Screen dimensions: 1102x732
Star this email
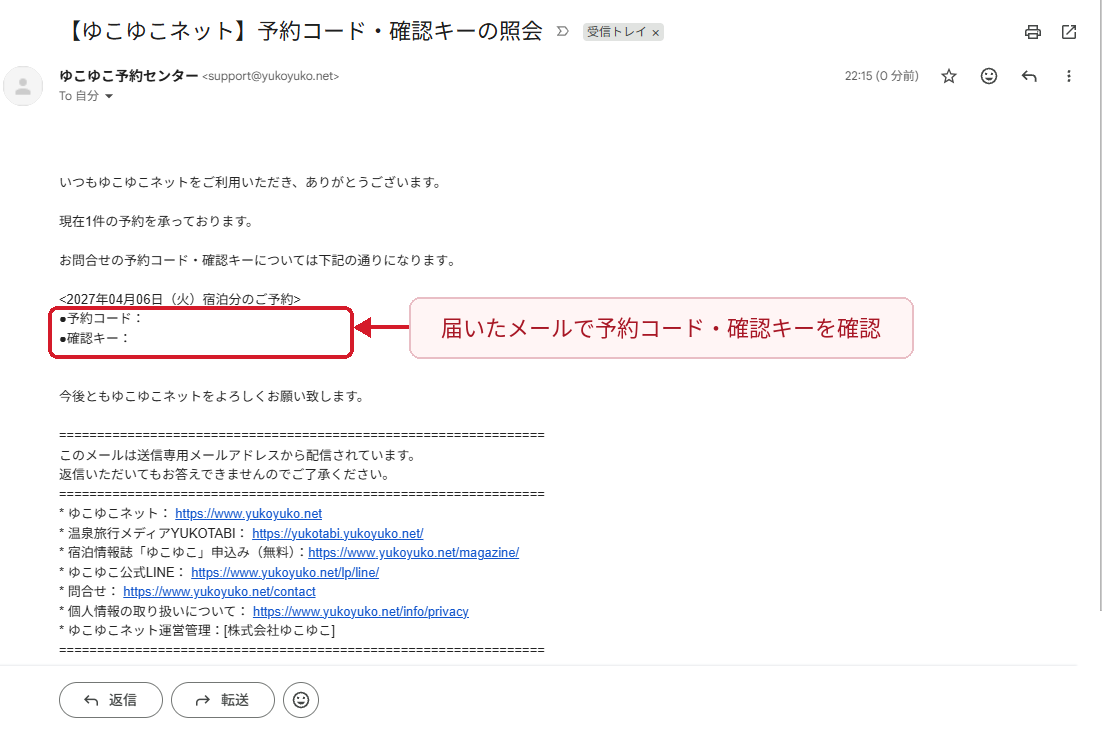(x=949, y=76)
